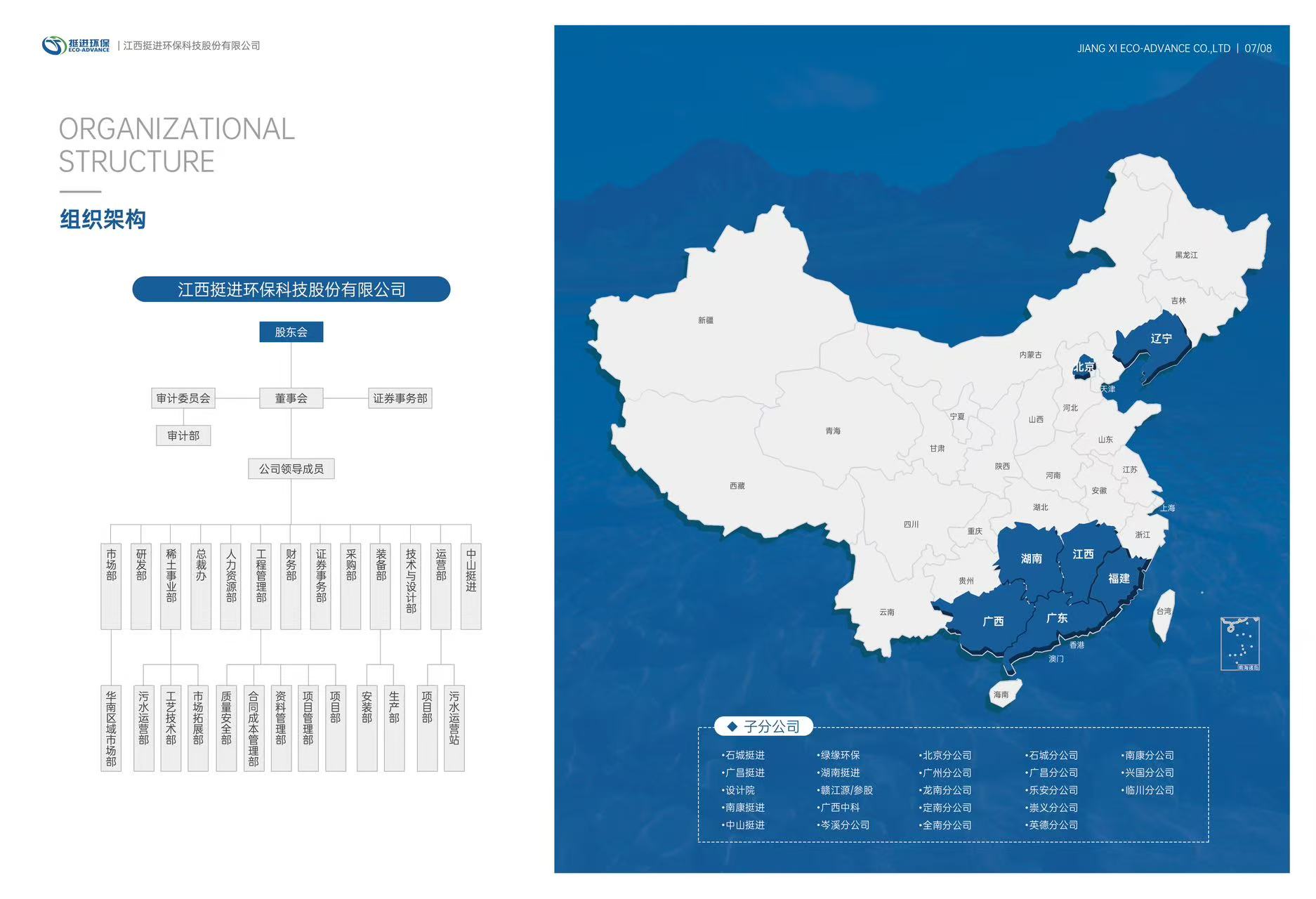Click the 海南 island on the map

pos(1004,694)
